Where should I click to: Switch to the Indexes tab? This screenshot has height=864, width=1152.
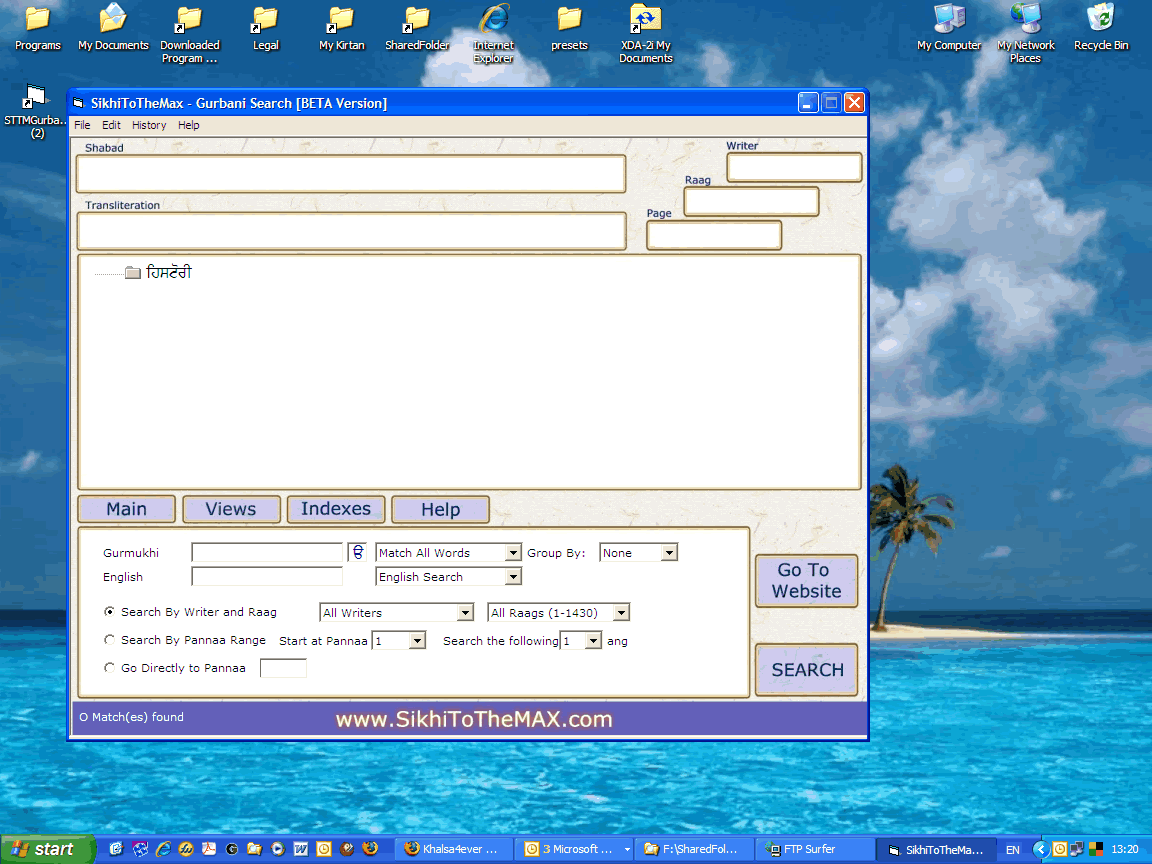[336, 509]
